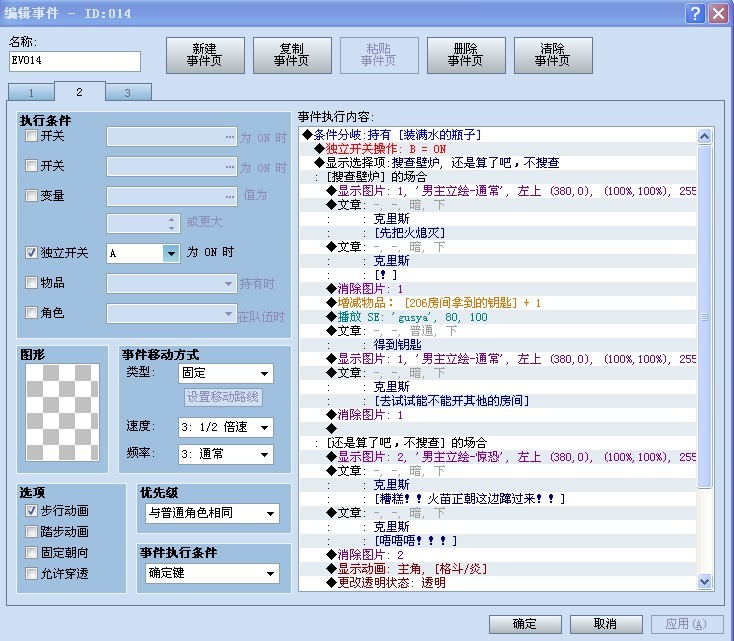
Task: Select the [搜查壁炉] 的场合 line
Action: click(x=498, y=177)
